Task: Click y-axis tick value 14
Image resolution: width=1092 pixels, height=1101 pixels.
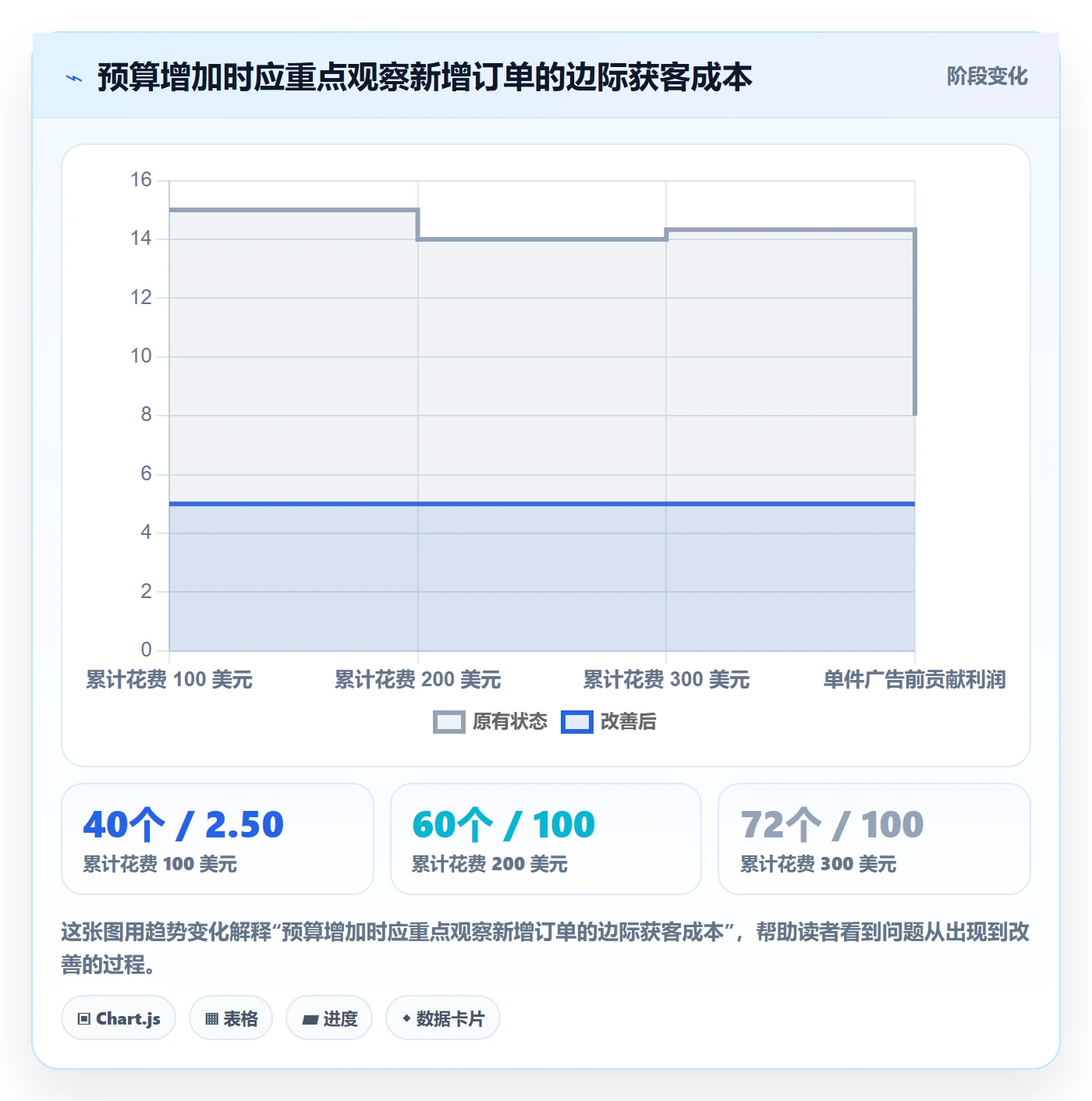Action: tap(141, 239)
